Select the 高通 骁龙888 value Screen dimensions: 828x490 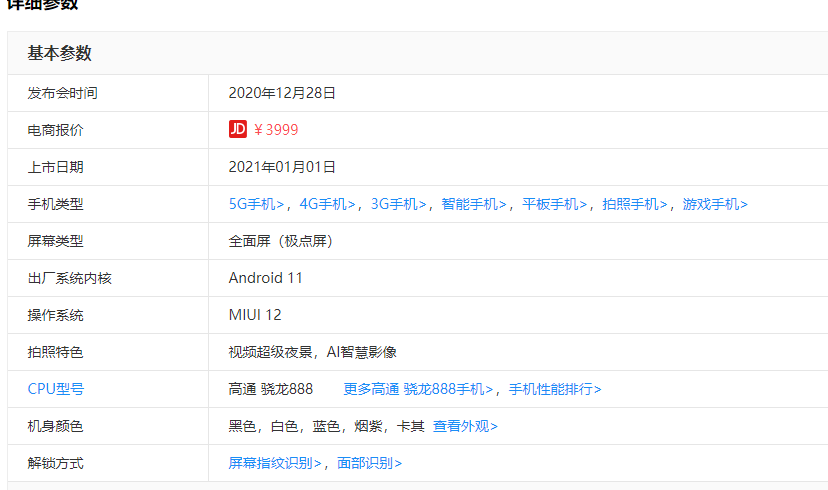[x=271, y=389]
